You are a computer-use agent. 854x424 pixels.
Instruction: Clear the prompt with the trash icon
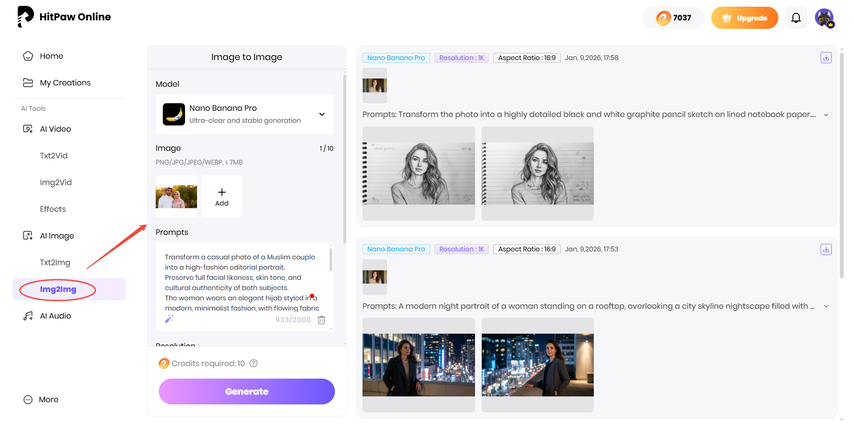[322, 320]
